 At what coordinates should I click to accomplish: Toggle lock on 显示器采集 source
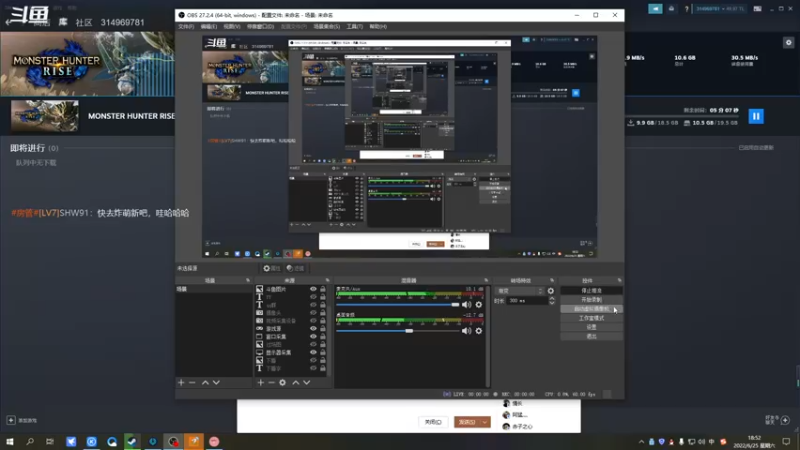[322, 352]
